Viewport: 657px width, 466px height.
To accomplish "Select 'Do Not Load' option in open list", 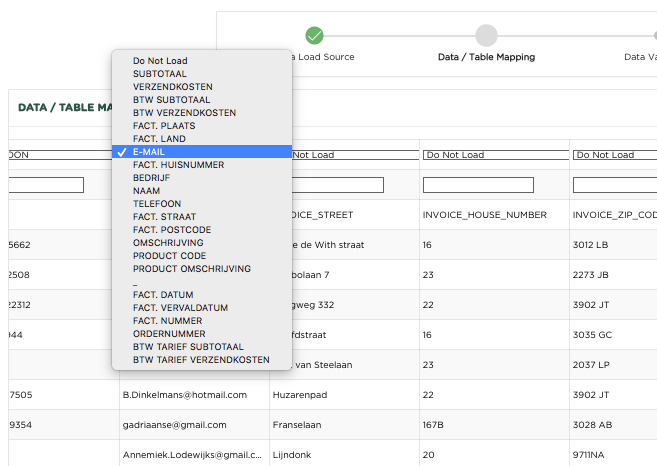I will tap(160, 61).
